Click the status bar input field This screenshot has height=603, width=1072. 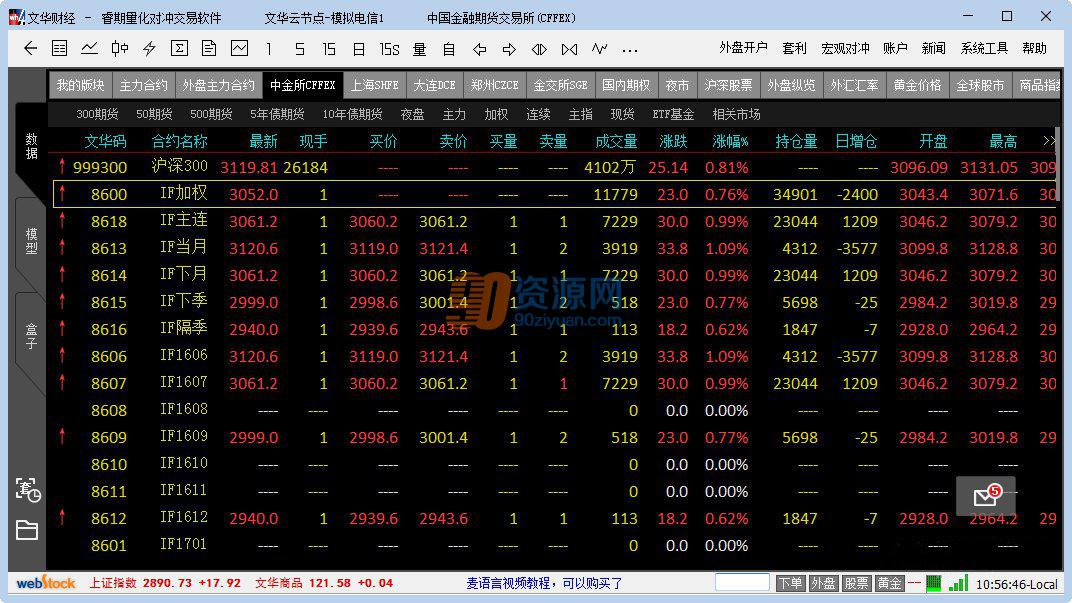click(x=742, y=582)
